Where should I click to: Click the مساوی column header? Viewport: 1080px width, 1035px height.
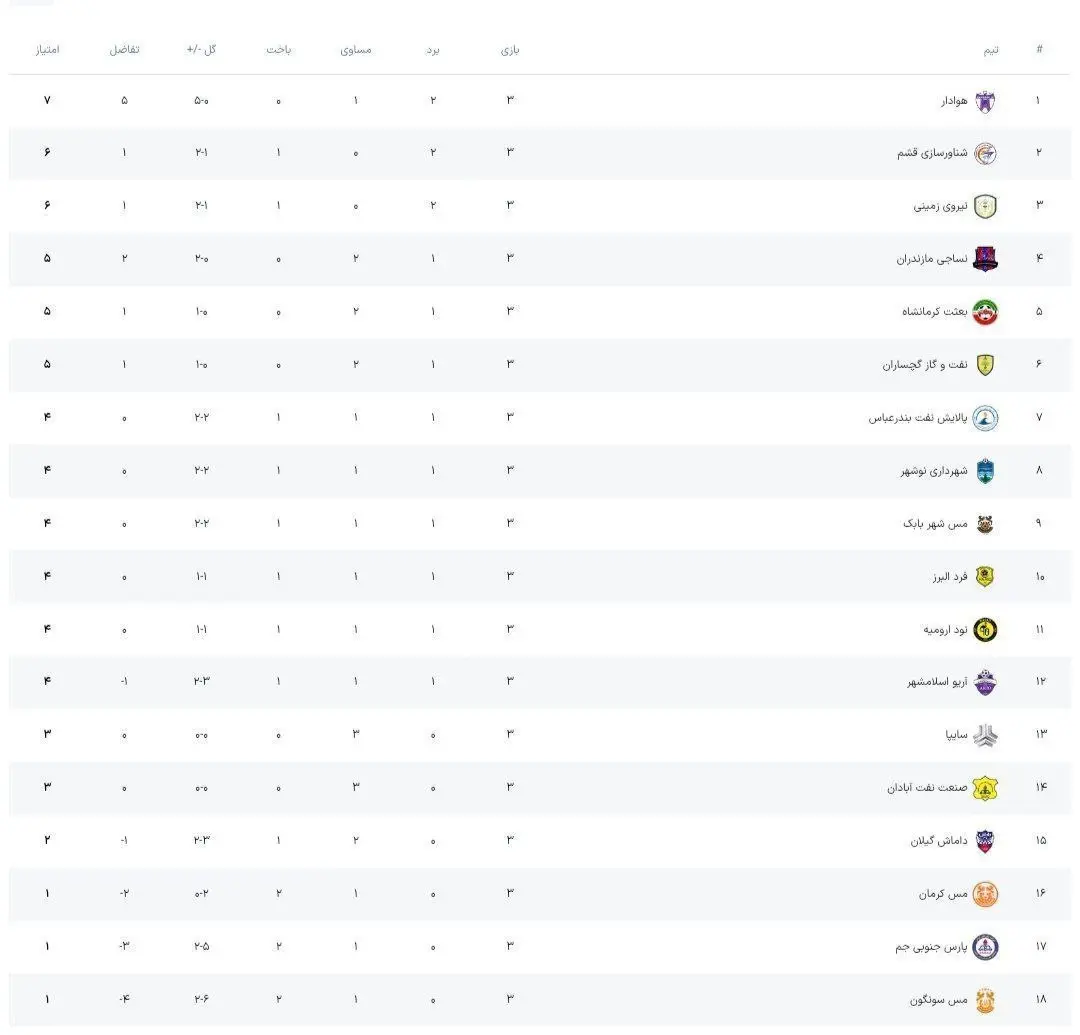[356, 50]
